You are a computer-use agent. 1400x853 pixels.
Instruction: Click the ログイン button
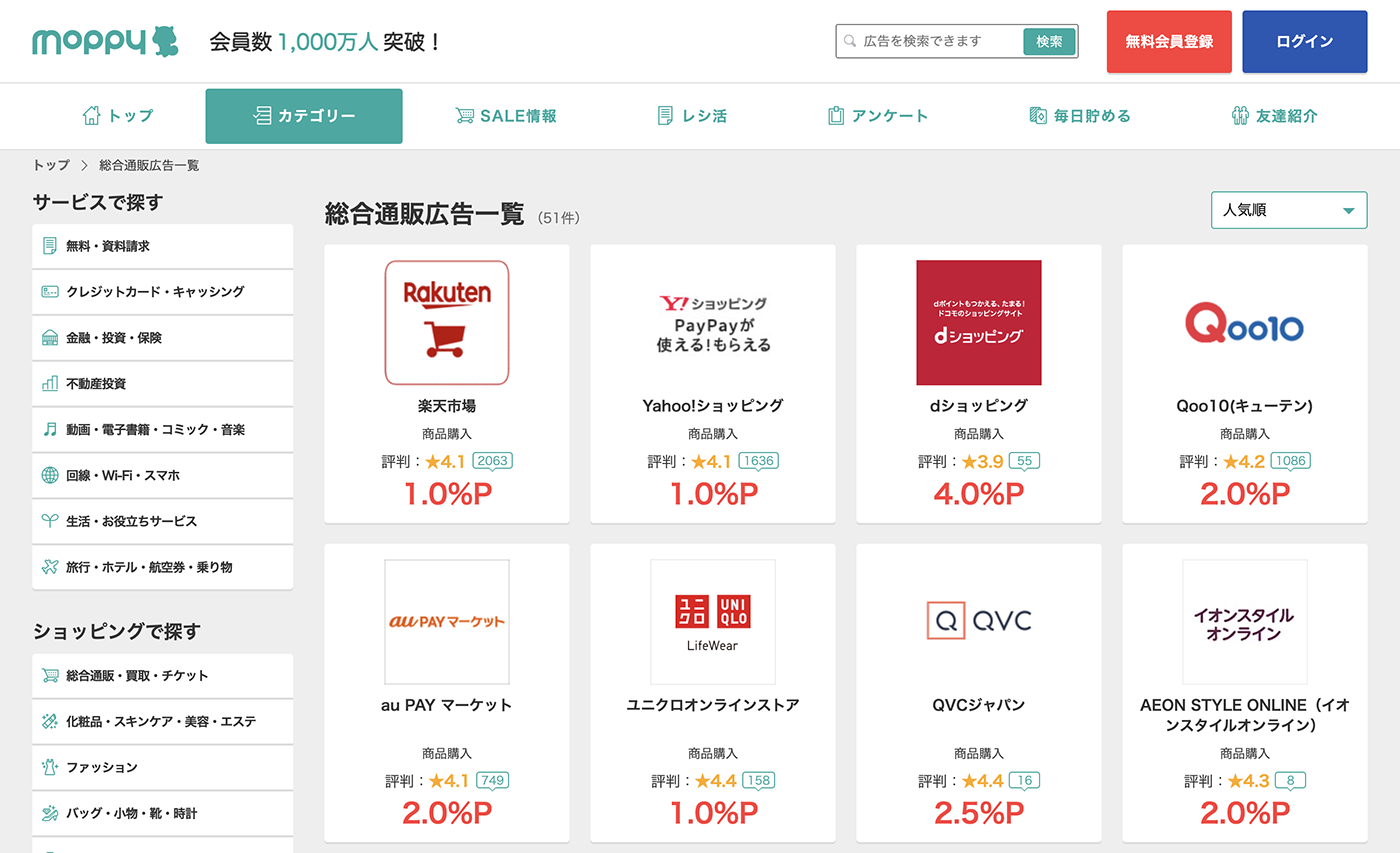click(1305, 42)
